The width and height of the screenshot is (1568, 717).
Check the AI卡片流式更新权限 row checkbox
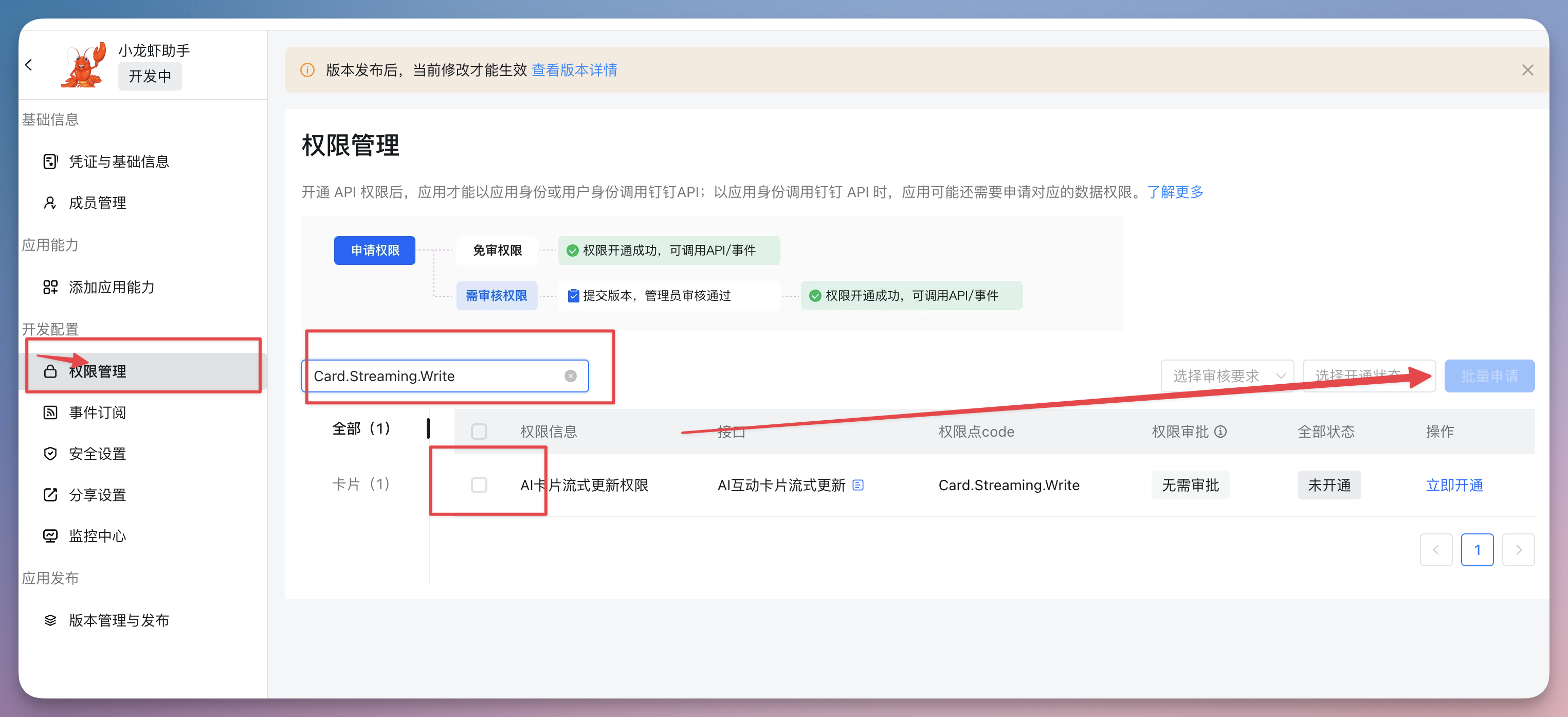pos(479,485)
